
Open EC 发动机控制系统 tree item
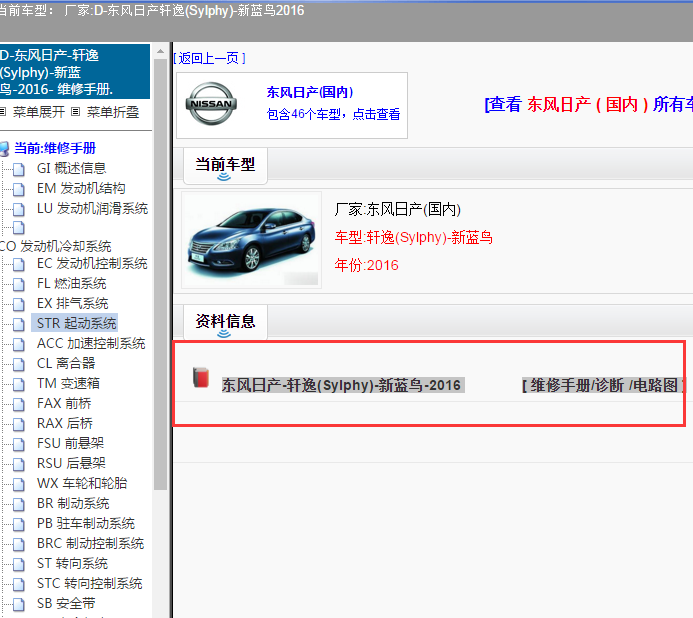(x=92, y=263)
